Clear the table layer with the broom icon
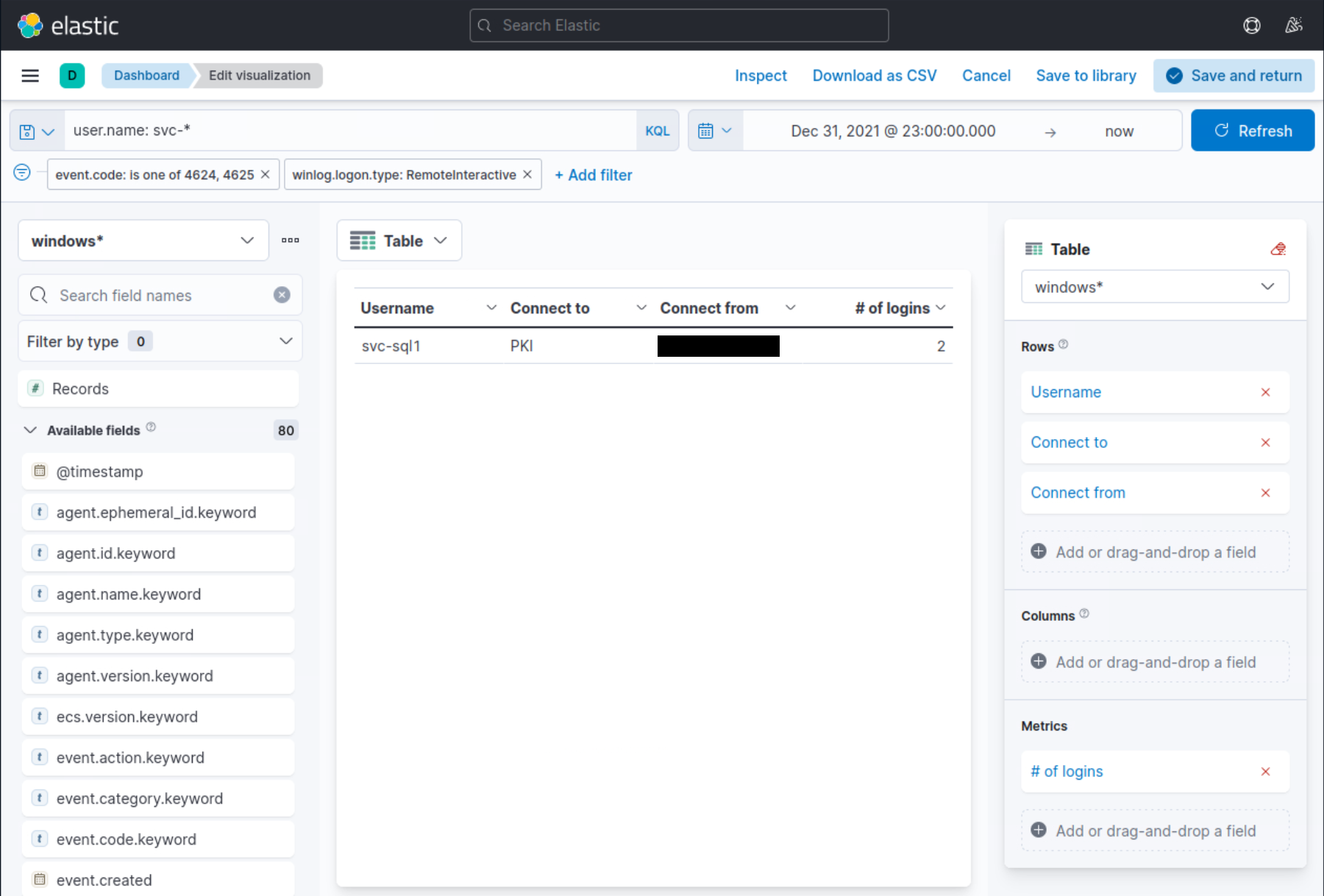Image resolution: width=1324 pixels, height=896 pixels. tap(1278, 249)
